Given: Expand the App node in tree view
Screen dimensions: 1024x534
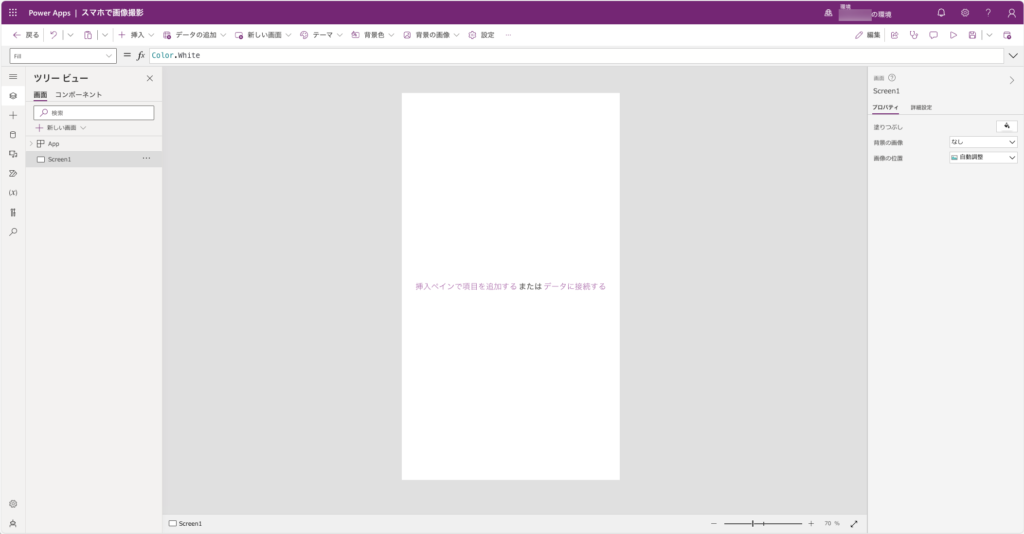Looking at the screenshot, I should pyautogui.click(x=31, y=144).
